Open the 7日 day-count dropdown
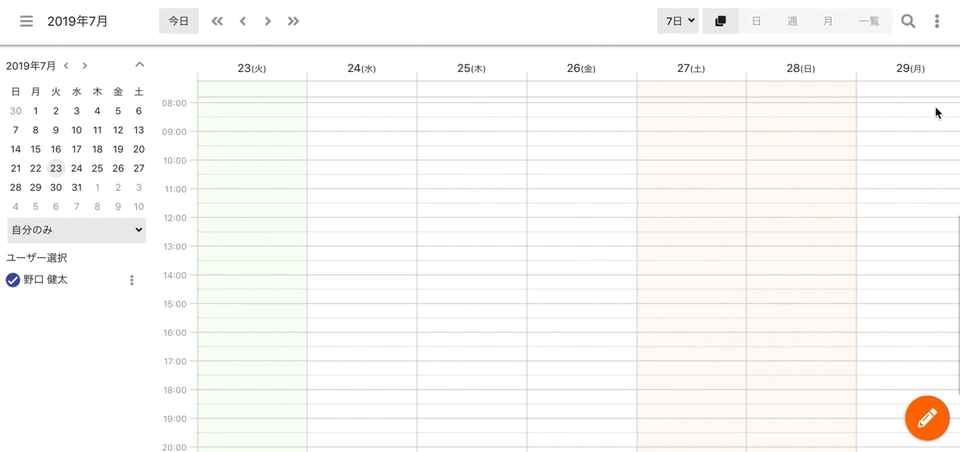 (x=678, y=21)
